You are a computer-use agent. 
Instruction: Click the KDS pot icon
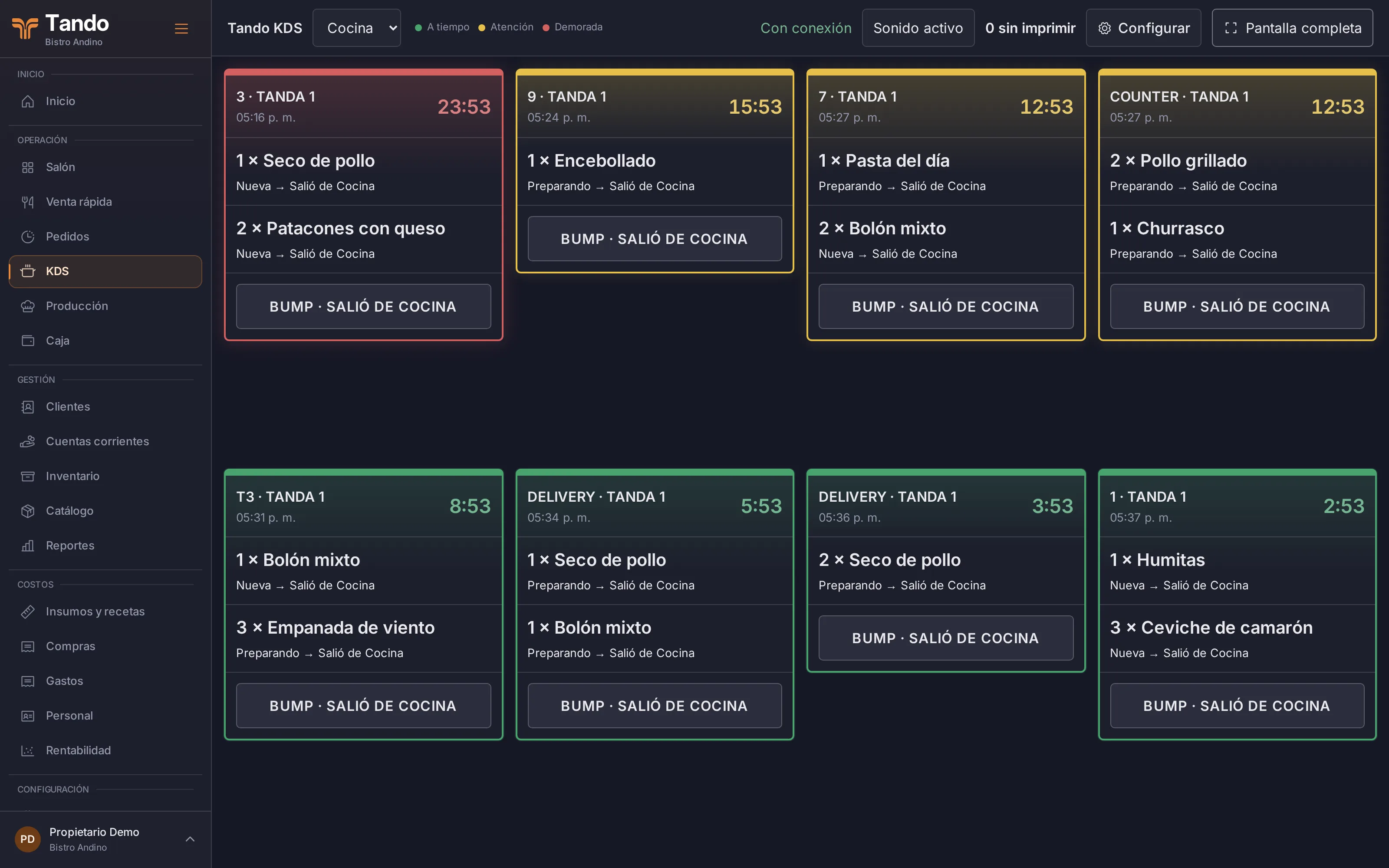pyautogui.click(x=27, y=271)
